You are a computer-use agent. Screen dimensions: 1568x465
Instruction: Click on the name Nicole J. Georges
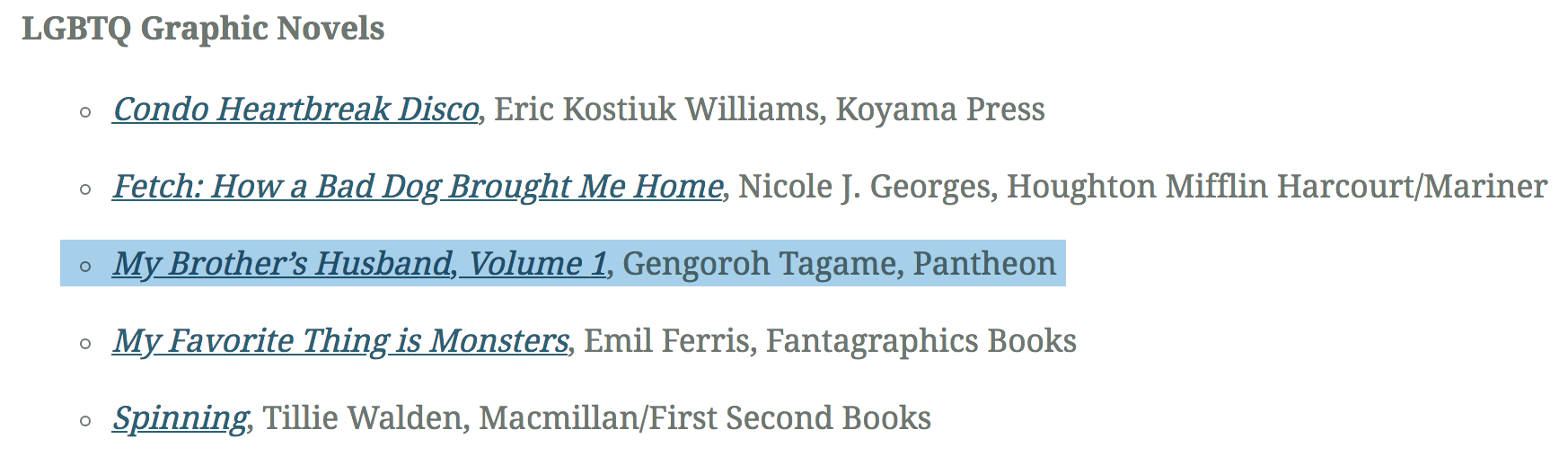[x=866, y=187]
